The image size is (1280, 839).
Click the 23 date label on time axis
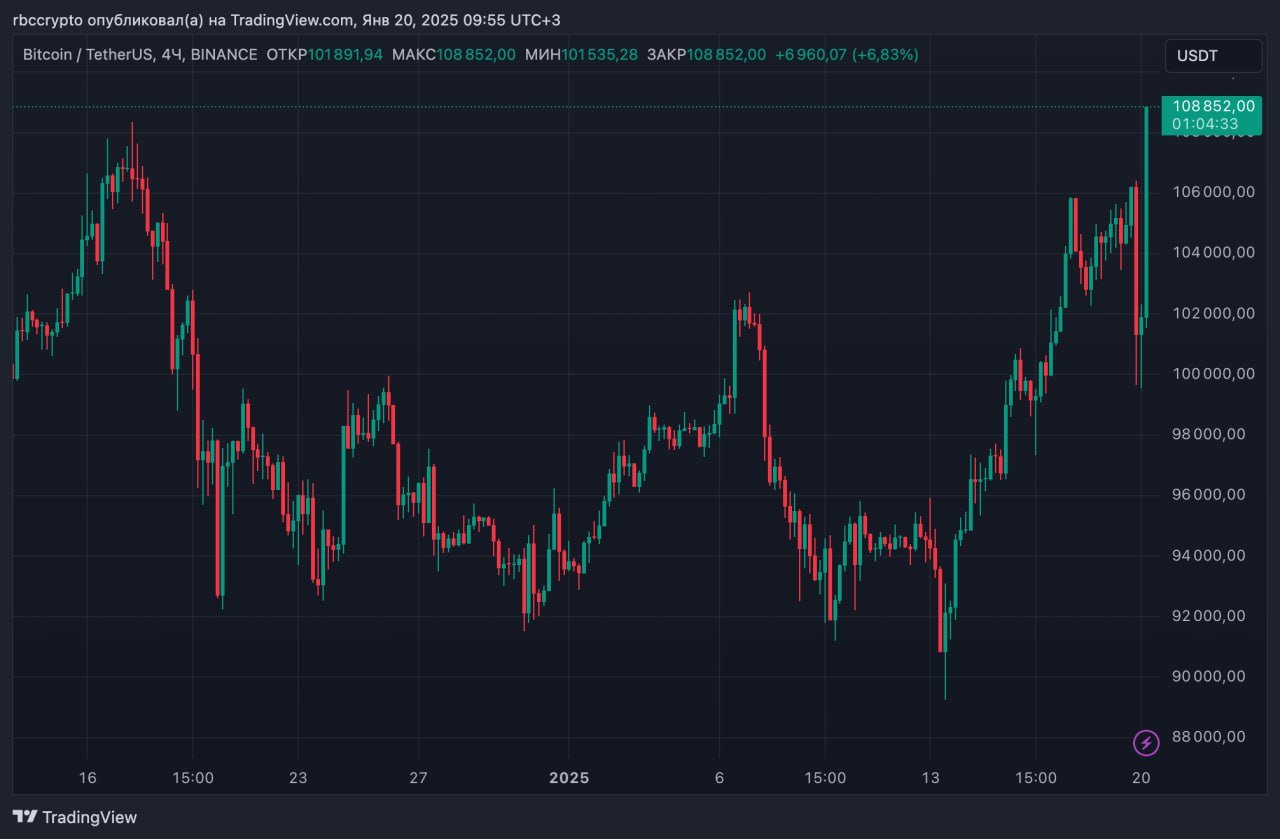[298, 778]
